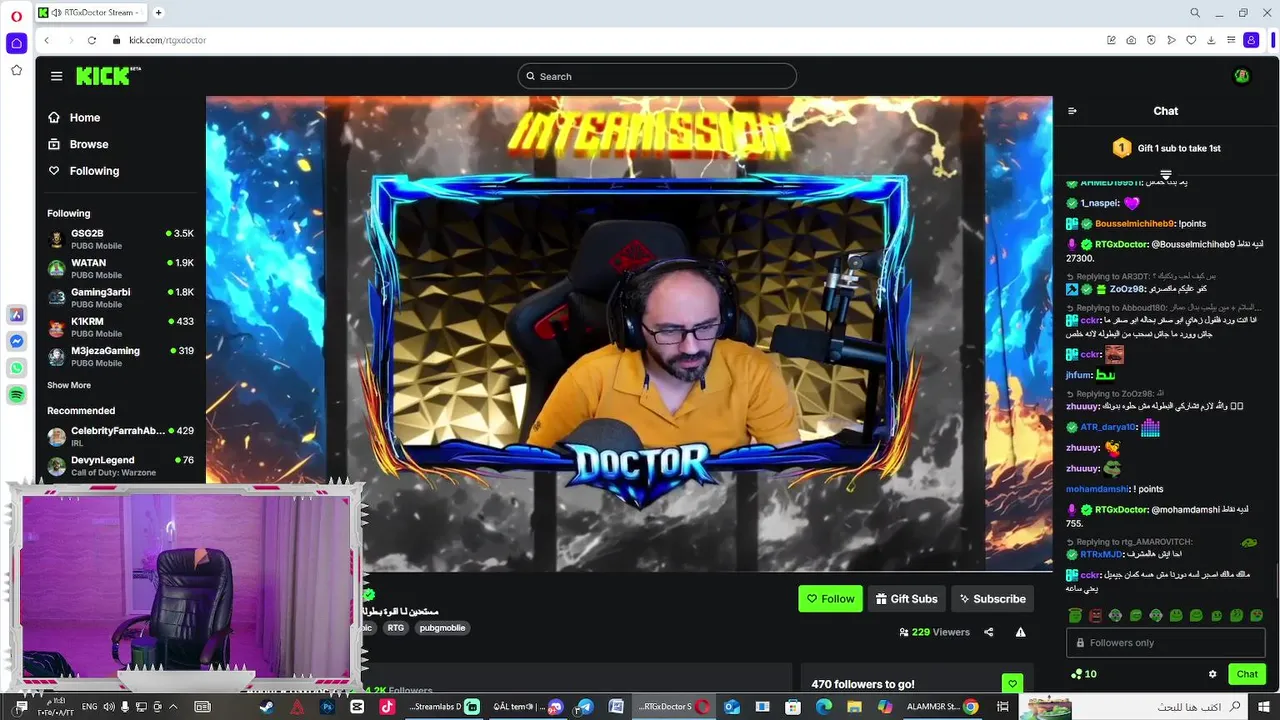Open WATAN channel in Following list
Screen dimensions: 1280x720
(120, 268)
